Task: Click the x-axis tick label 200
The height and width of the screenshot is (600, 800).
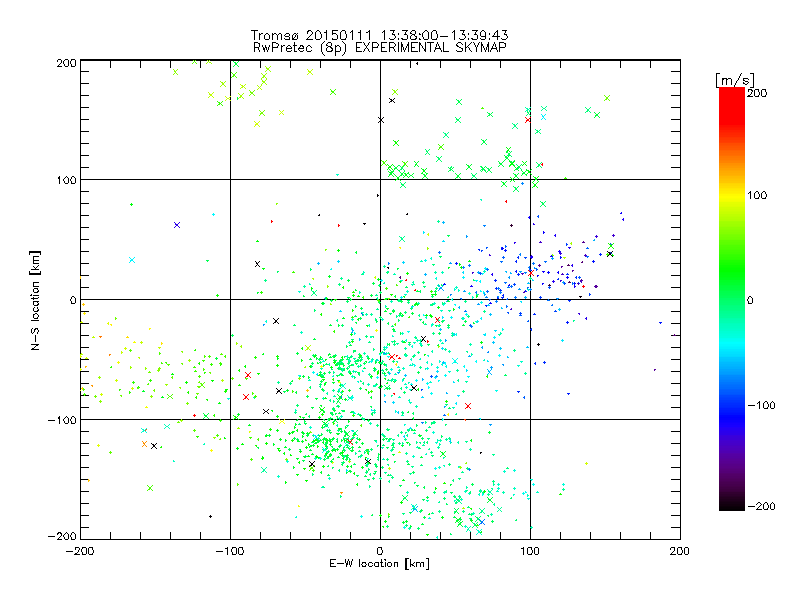Action: click(x=680, y=551)
